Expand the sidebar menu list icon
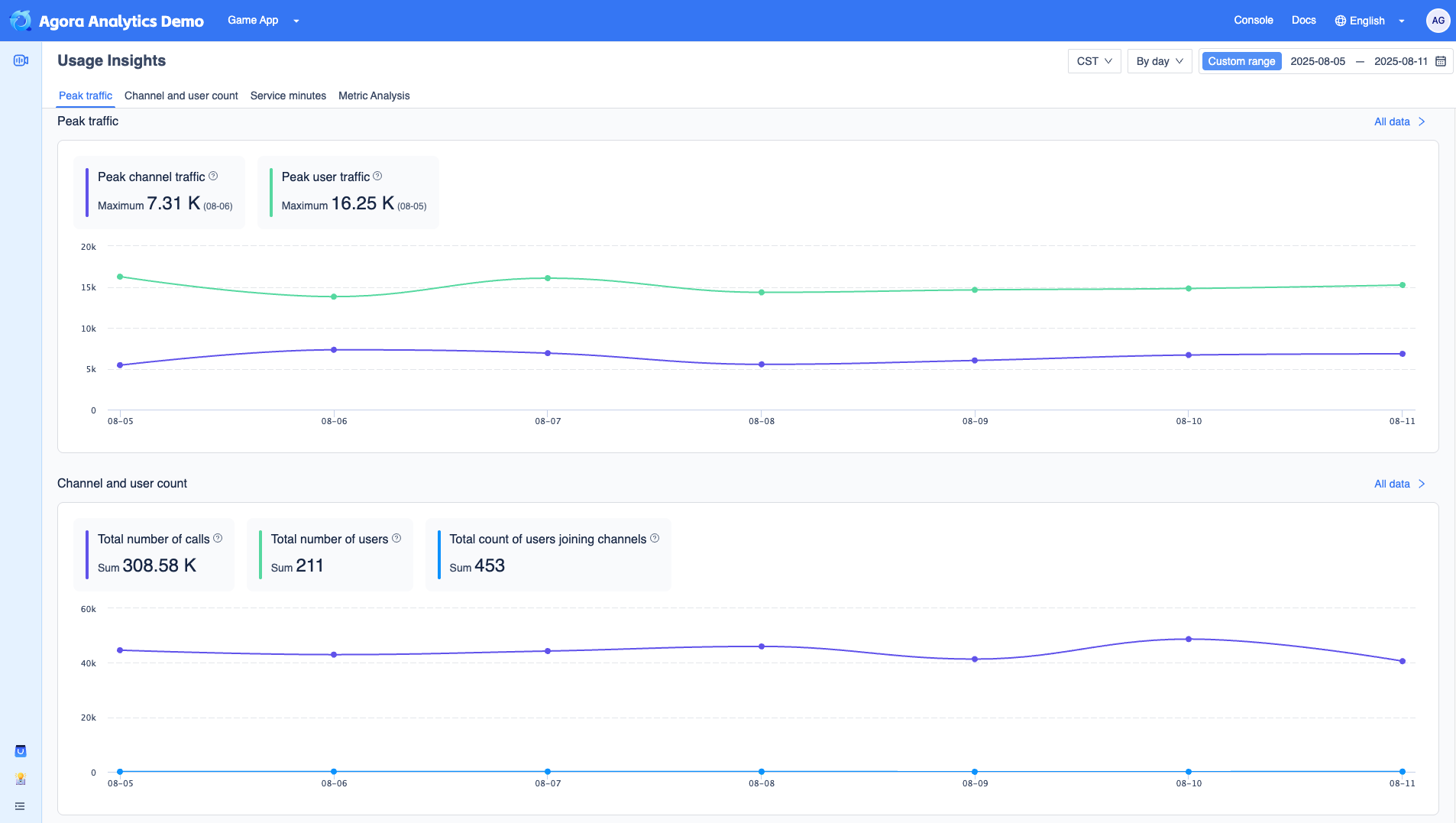Viewport: 1456px width, 823px height. tap(20, 806)
